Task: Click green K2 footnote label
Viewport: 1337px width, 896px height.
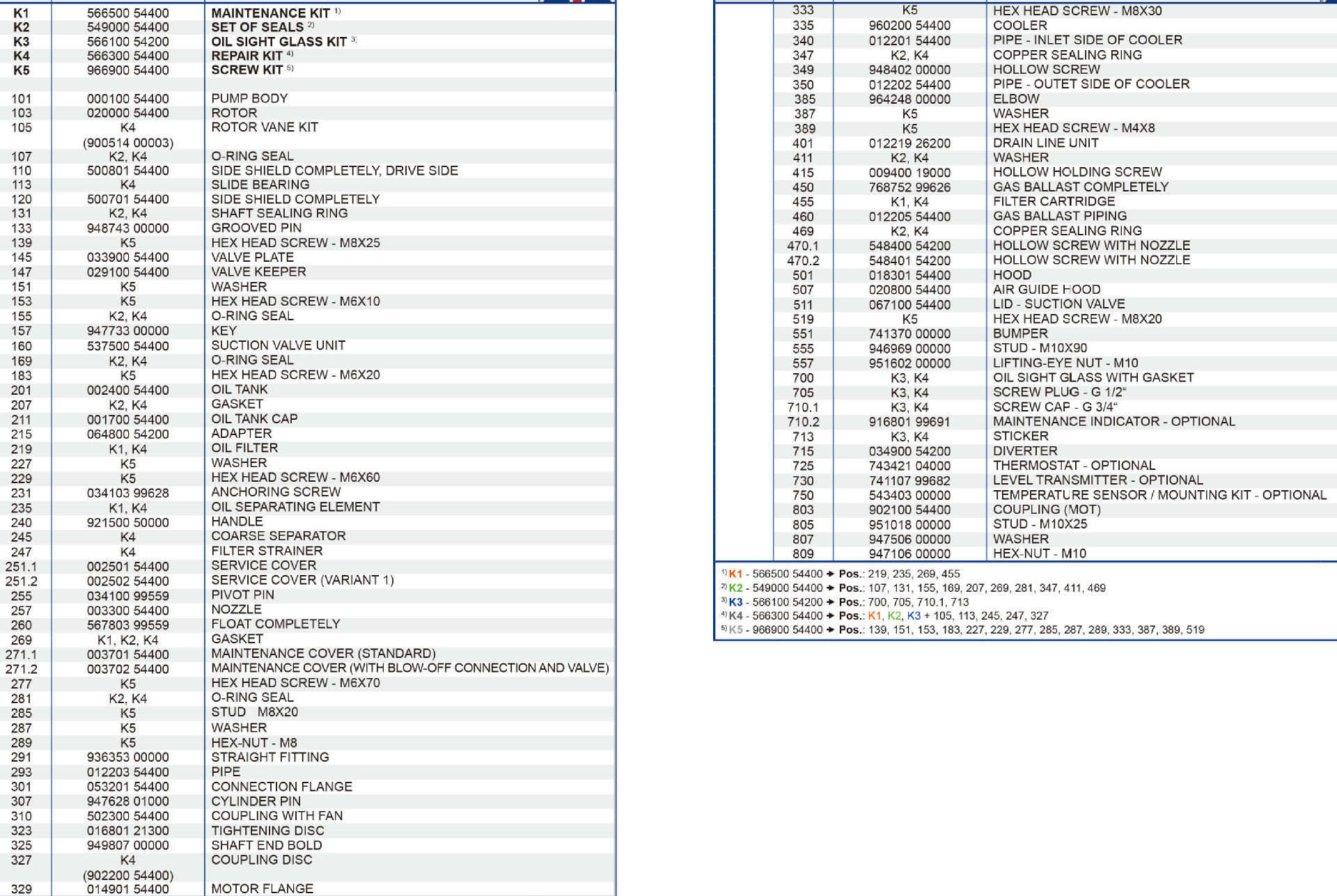Action: click(x=735, y=588)
